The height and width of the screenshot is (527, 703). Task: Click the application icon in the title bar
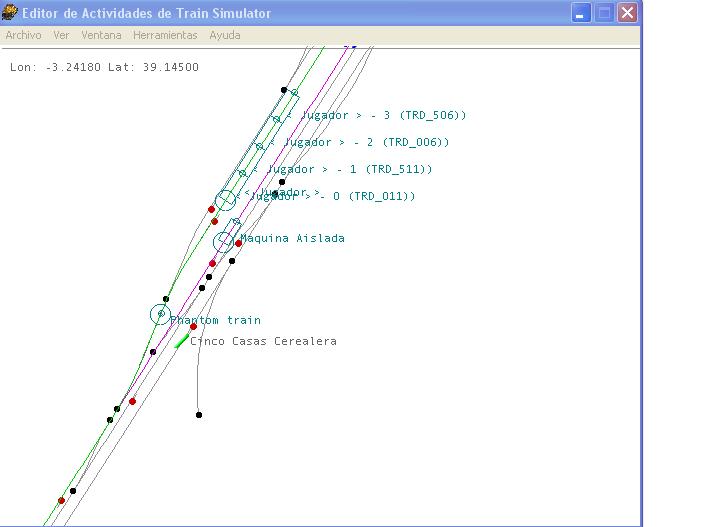(x=11, y=13)
